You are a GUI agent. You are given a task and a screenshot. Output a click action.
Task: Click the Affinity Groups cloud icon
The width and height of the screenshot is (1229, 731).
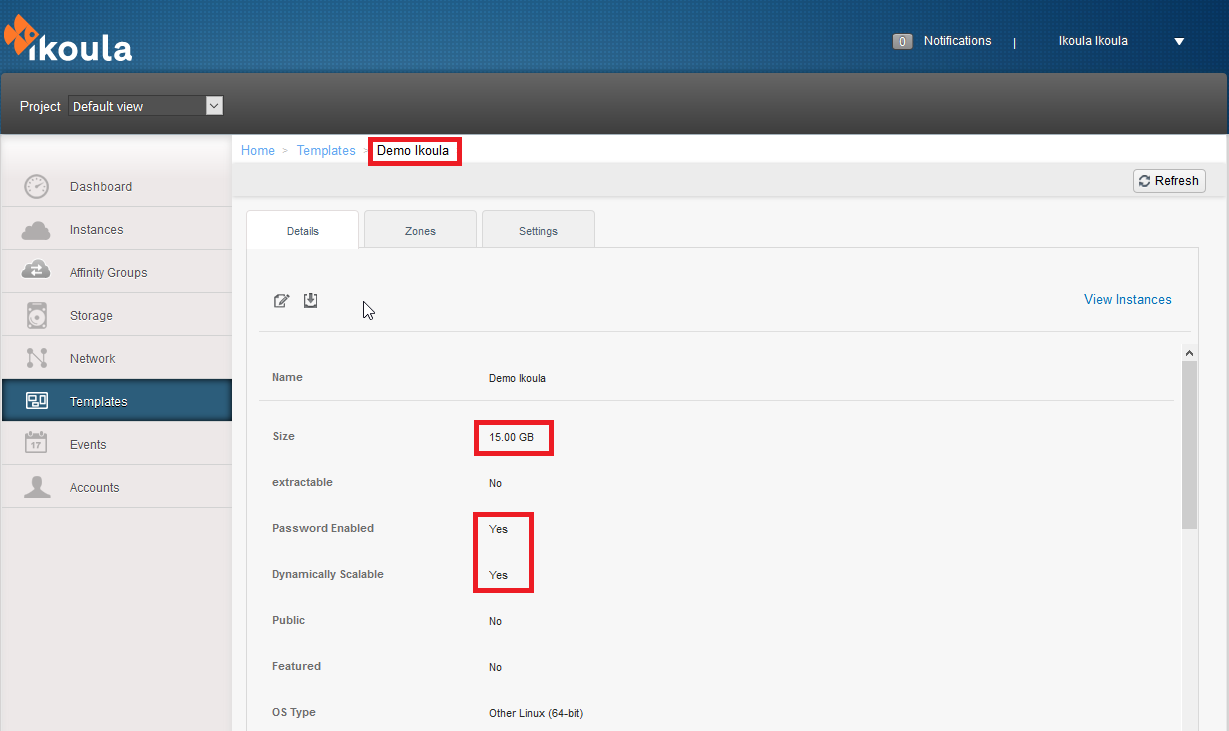(x=36, y=272)
